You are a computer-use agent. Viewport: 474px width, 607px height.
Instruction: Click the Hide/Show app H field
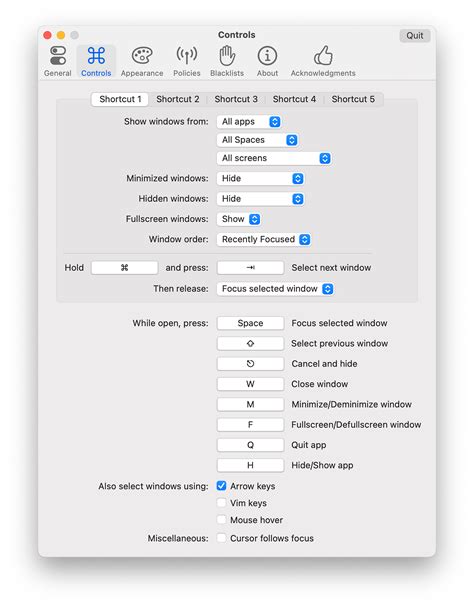(x=250, y=465)
